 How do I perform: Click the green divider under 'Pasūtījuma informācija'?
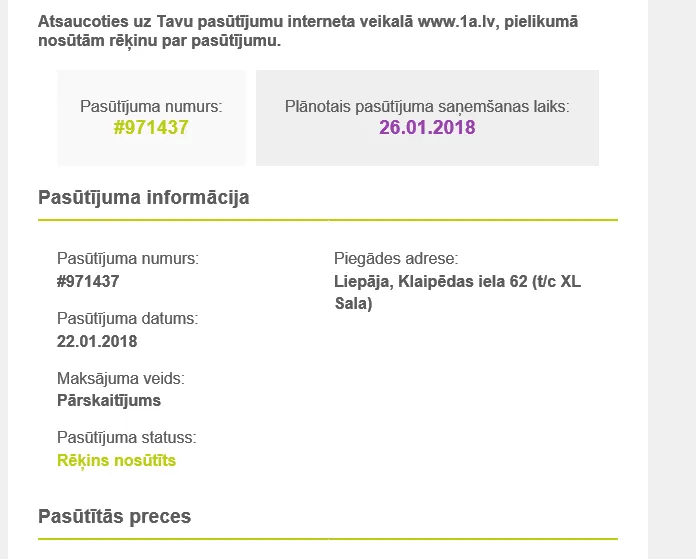click(328, 220)
